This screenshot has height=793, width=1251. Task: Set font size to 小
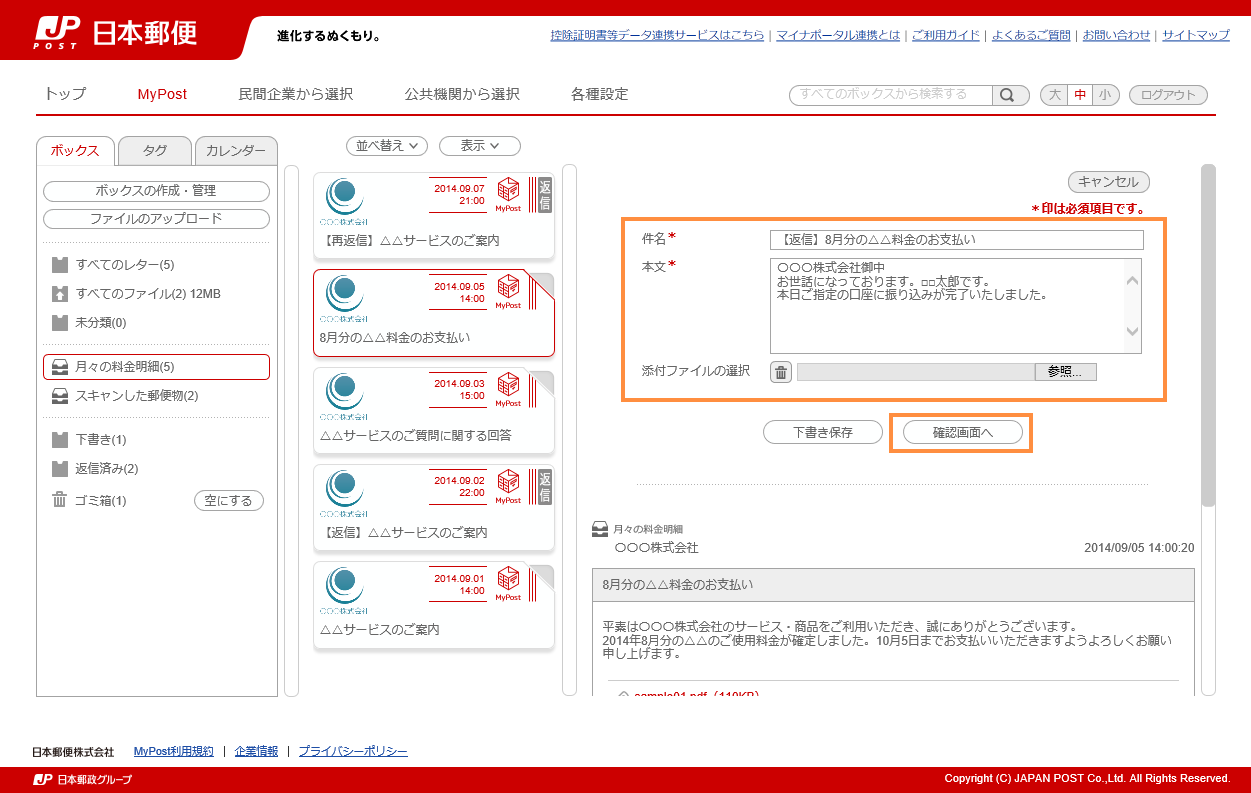[1105, 95]
